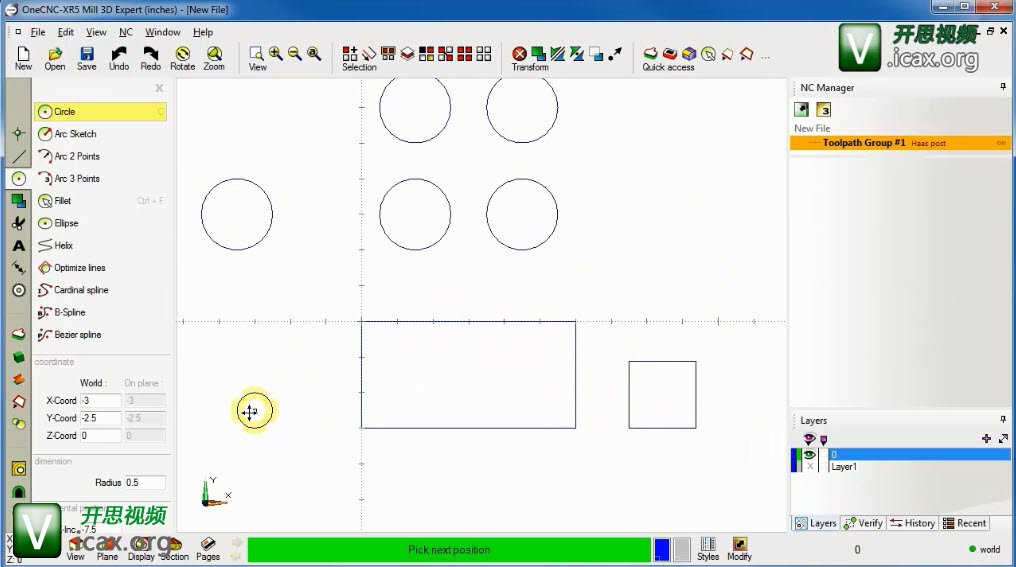Click the View window zoom icon
Viewport: 1016px width, 567px height.
point(257,54)
